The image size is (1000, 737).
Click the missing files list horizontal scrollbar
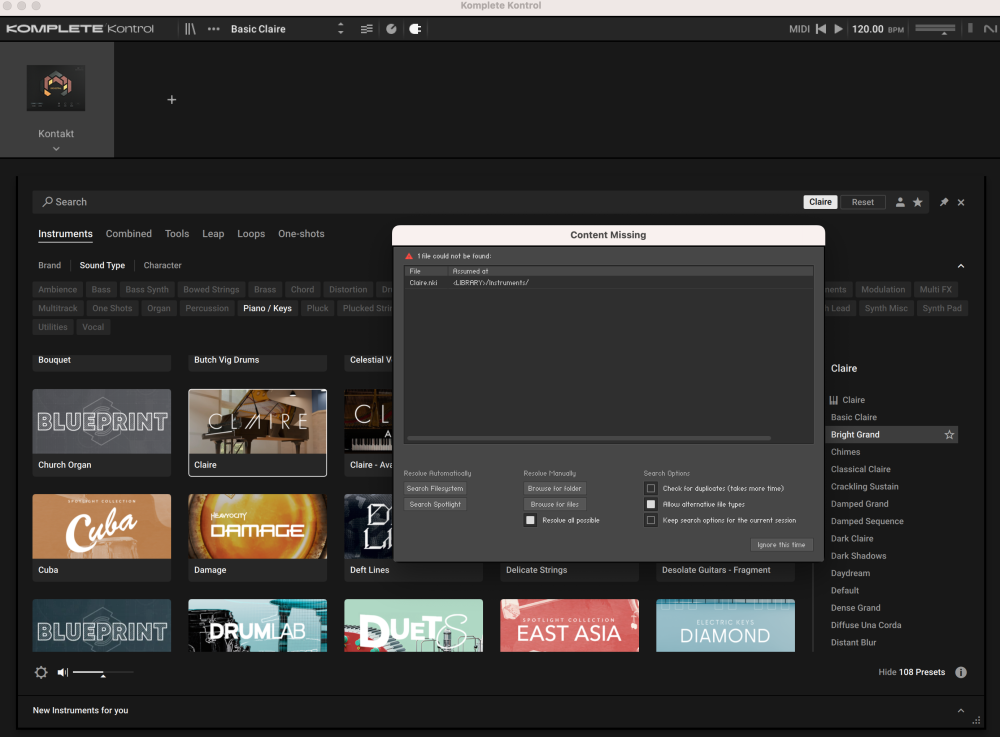[589, 439]
